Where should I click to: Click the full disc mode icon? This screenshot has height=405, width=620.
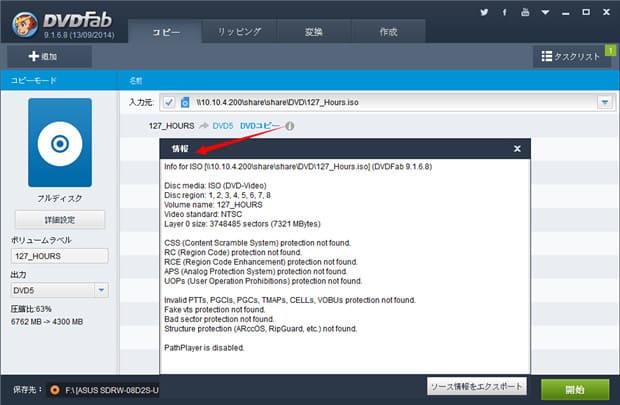59,145
